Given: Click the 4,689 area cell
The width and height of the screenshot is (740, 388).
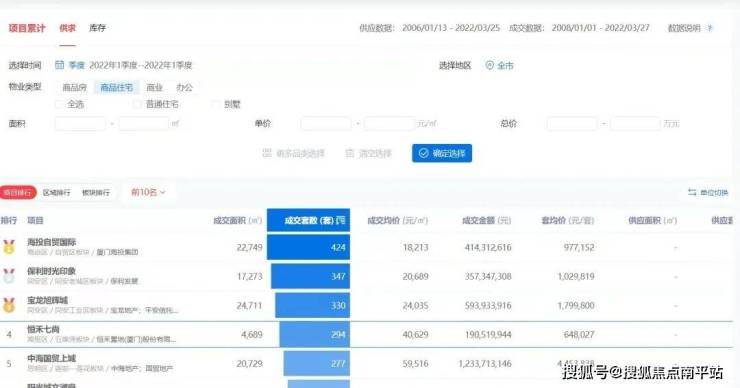Looking at the screenshot, I should point(252,335).
